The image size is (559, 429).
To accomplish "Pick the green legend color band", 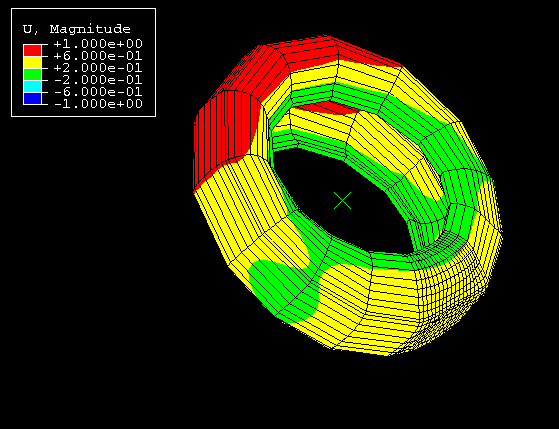I will pyautogui.click(x=32, y=74).
